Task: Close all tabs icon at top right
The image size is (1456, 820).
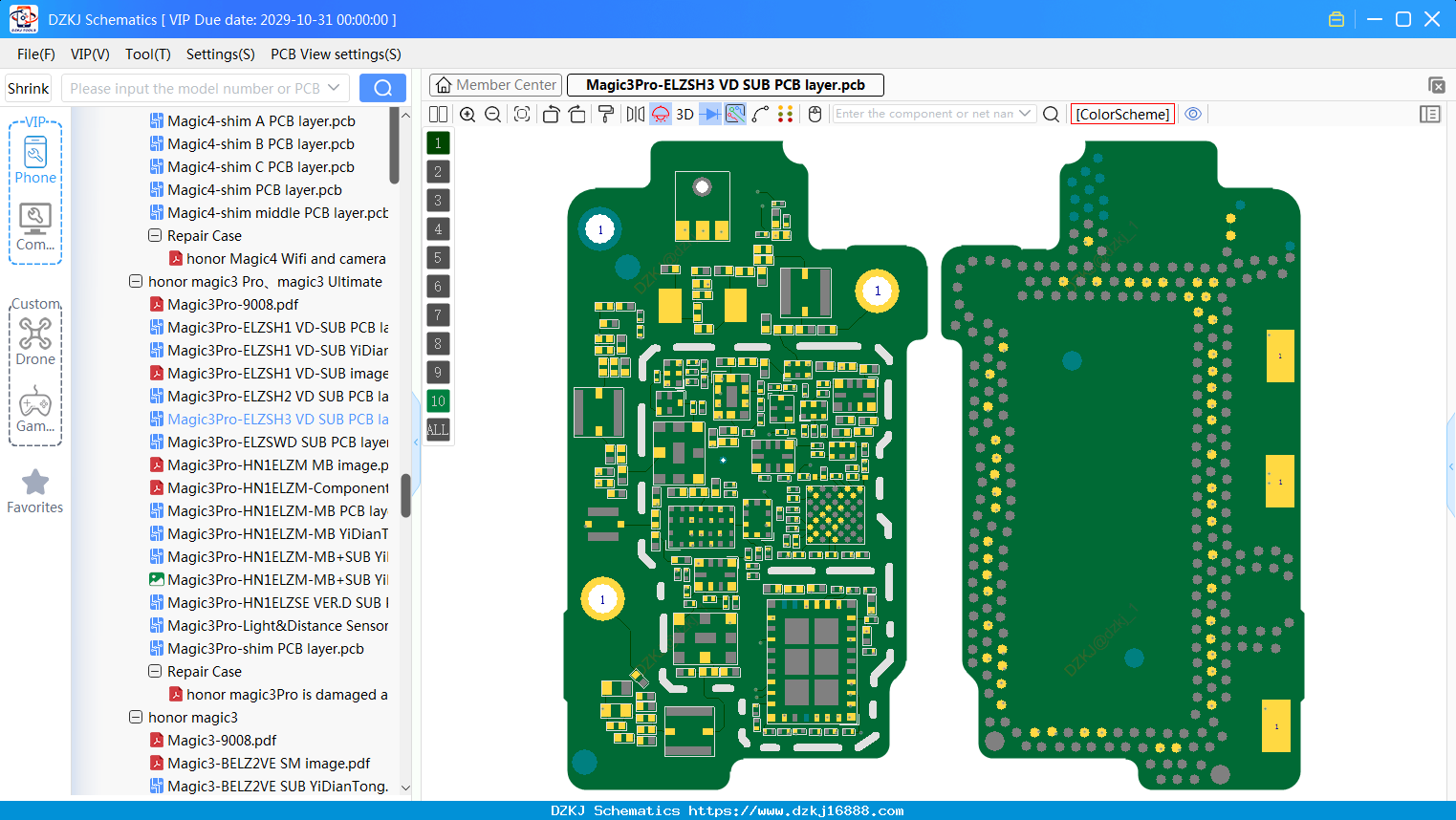Action: click(x=1436, y=85)
